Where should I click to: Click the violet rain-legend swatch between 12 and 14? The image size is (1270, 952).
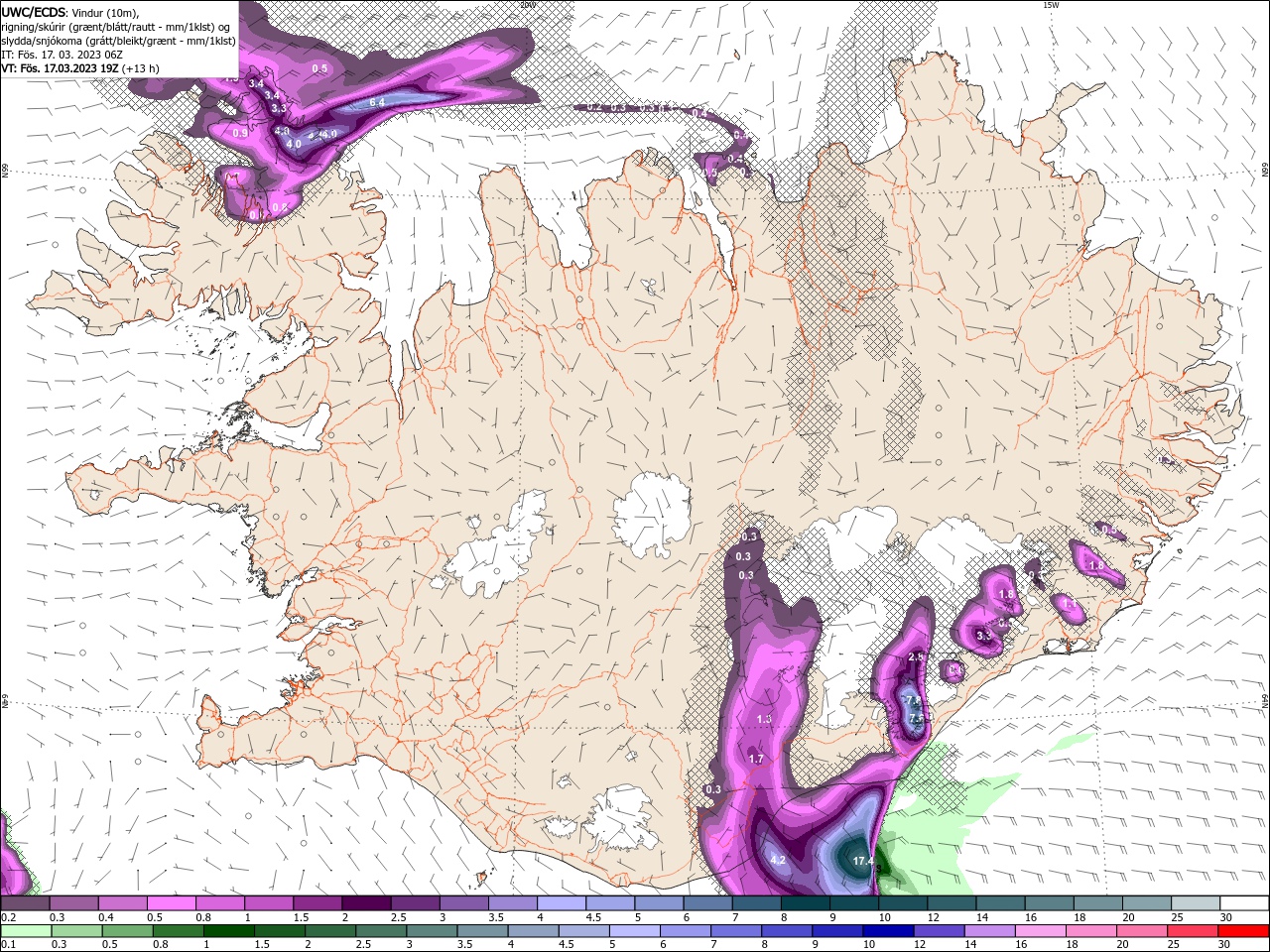(939, 931)
